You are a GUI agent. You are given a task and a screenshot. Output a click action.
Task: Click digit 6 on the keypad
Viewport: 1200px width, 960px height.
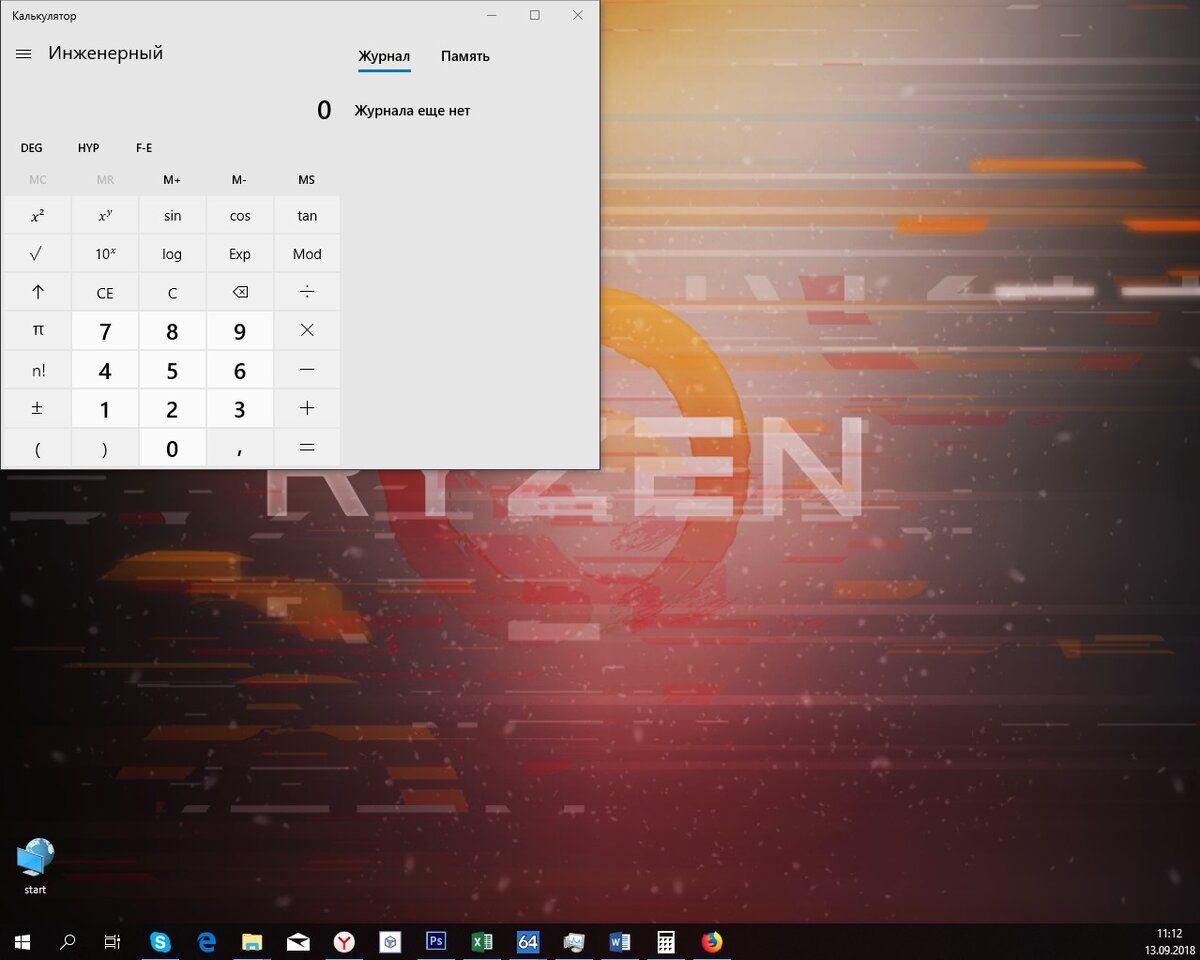pyautogui.click(x=240, y=370)
